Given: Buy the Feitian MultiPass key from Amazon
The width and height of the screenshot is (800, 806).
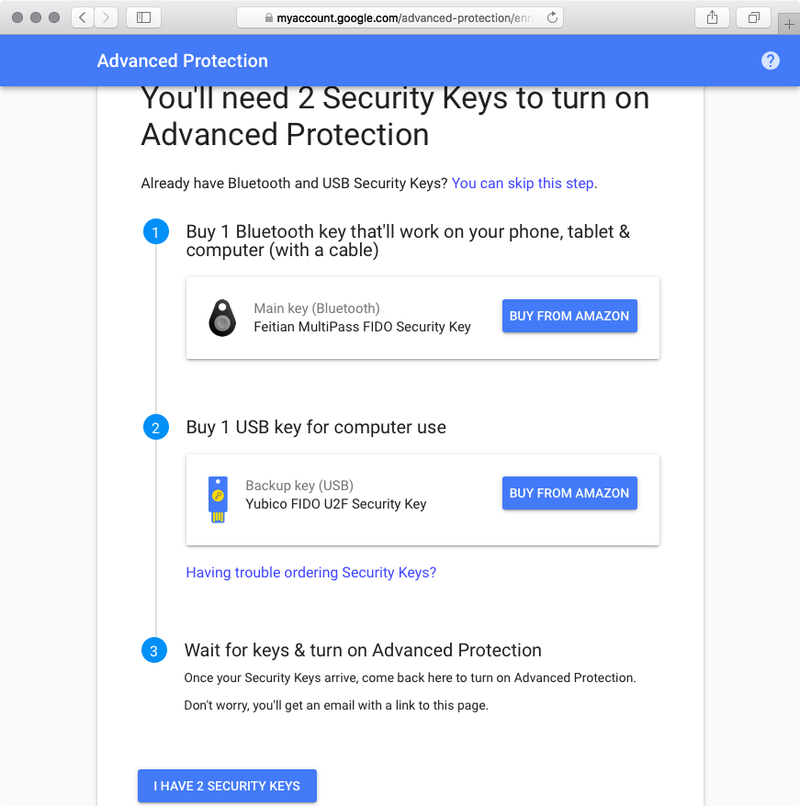Looking at the screenshot, I should (569, 316).
